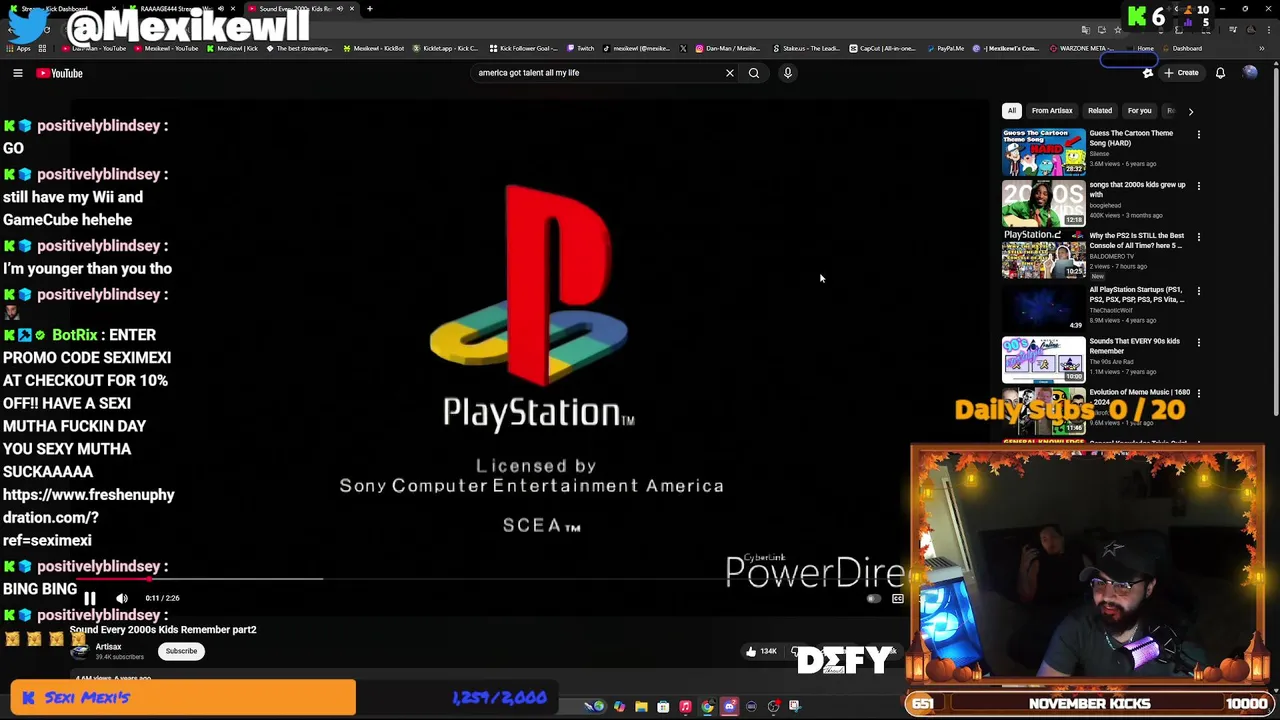Seek on the video progress bar
The width and height of the screenshot is (1280, 720).
pos(490,578)
